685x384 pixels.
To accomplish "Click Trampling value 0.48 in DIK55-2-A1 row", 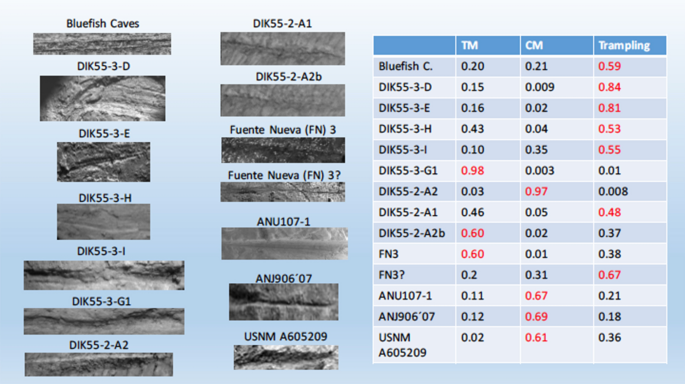I will 609,212.
